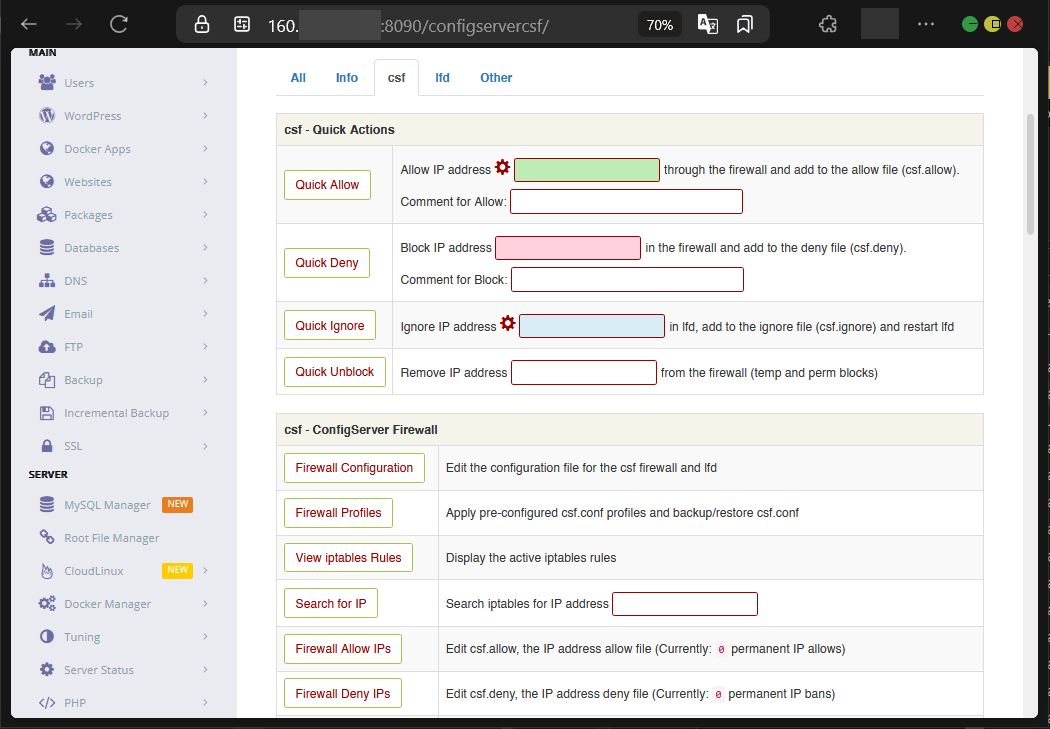
Task: Click the PHP code brackets icon
Action: click(47, 702)
